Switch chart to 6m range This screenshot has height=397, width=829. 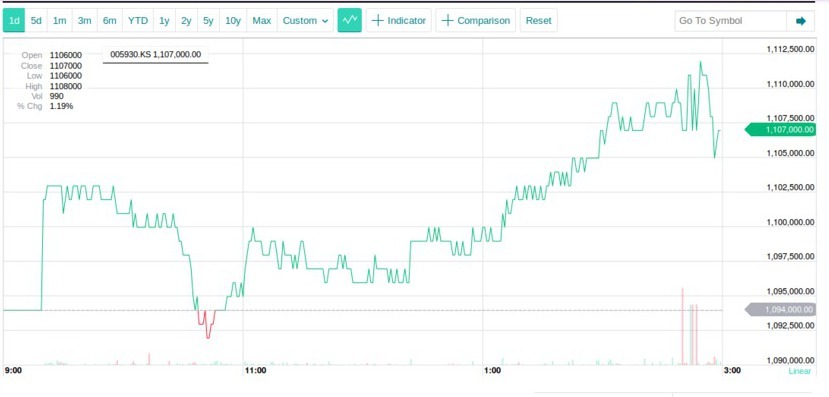click(x=109, y=21)
